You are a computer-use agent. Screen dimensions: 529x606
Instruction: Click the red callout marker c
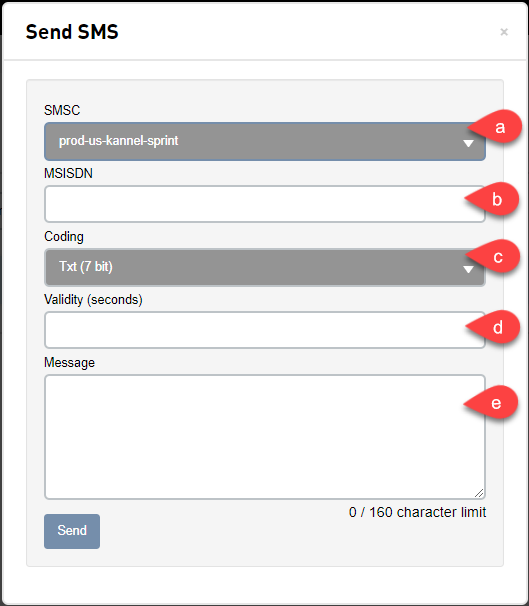click(493, 256)
